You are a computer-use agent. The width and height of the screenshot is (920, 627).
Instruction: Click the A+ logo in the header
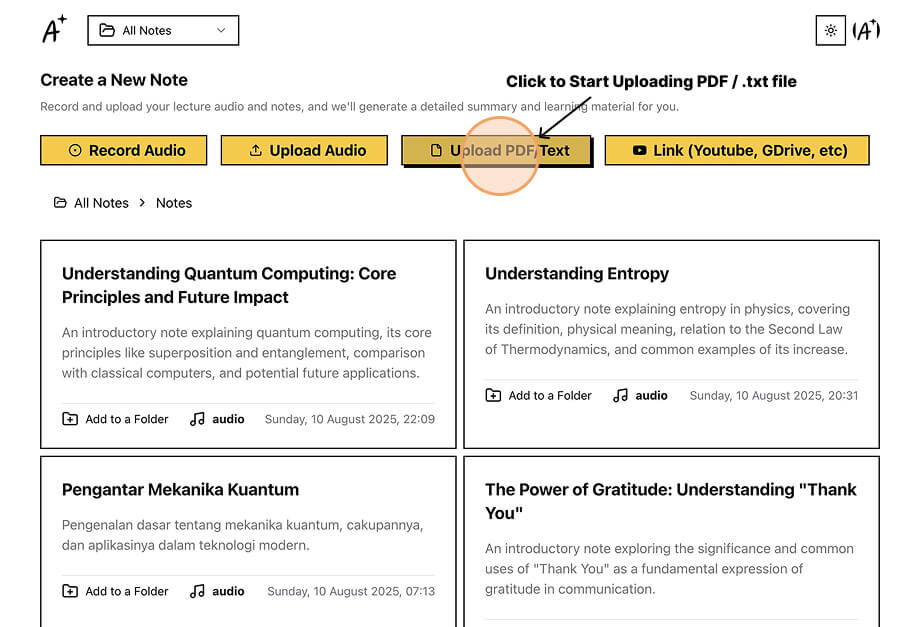click(x=54, y=29)
